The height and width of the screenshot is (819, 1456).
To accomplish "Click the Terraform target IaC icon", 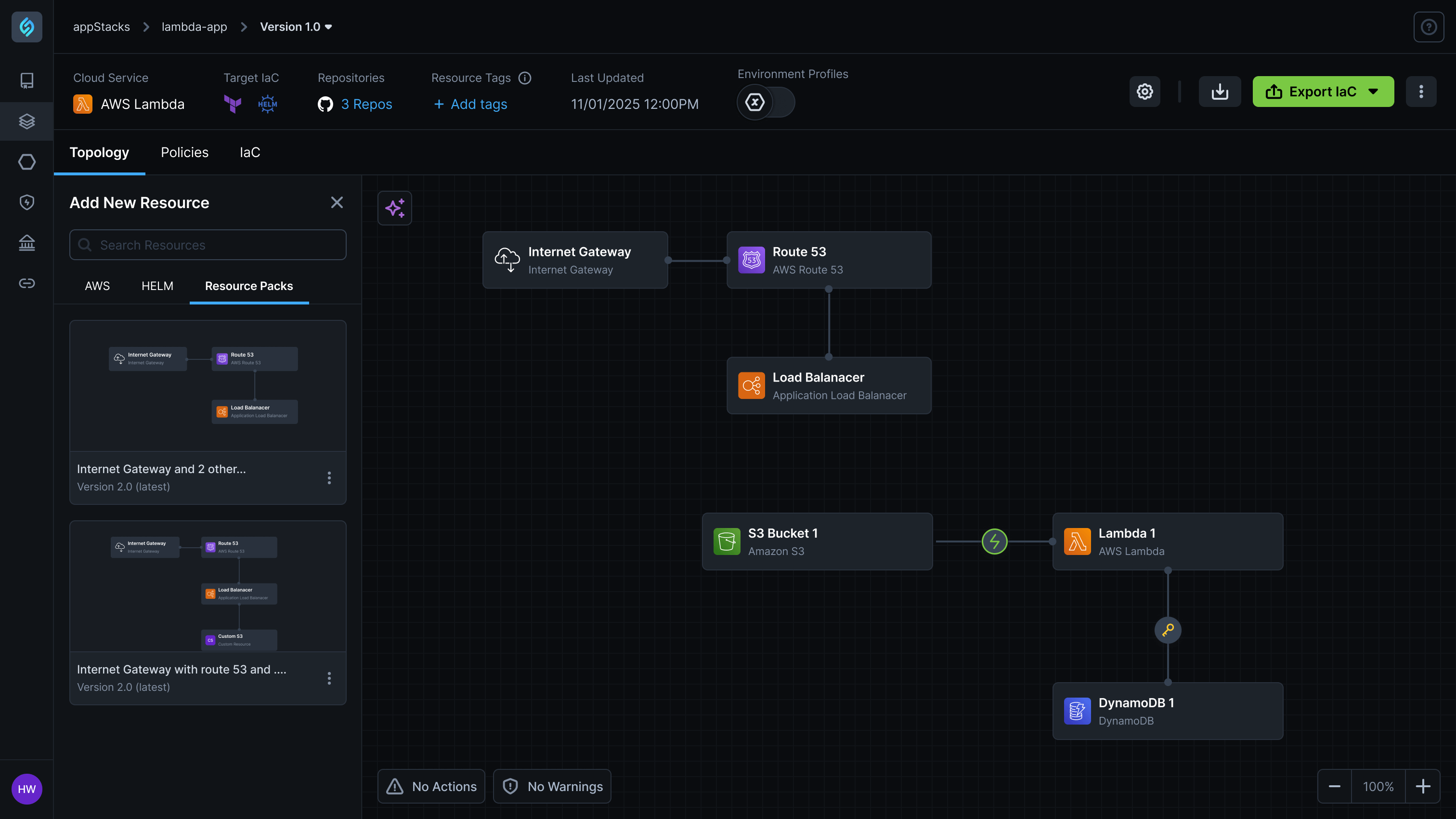I will pos(232,104).
